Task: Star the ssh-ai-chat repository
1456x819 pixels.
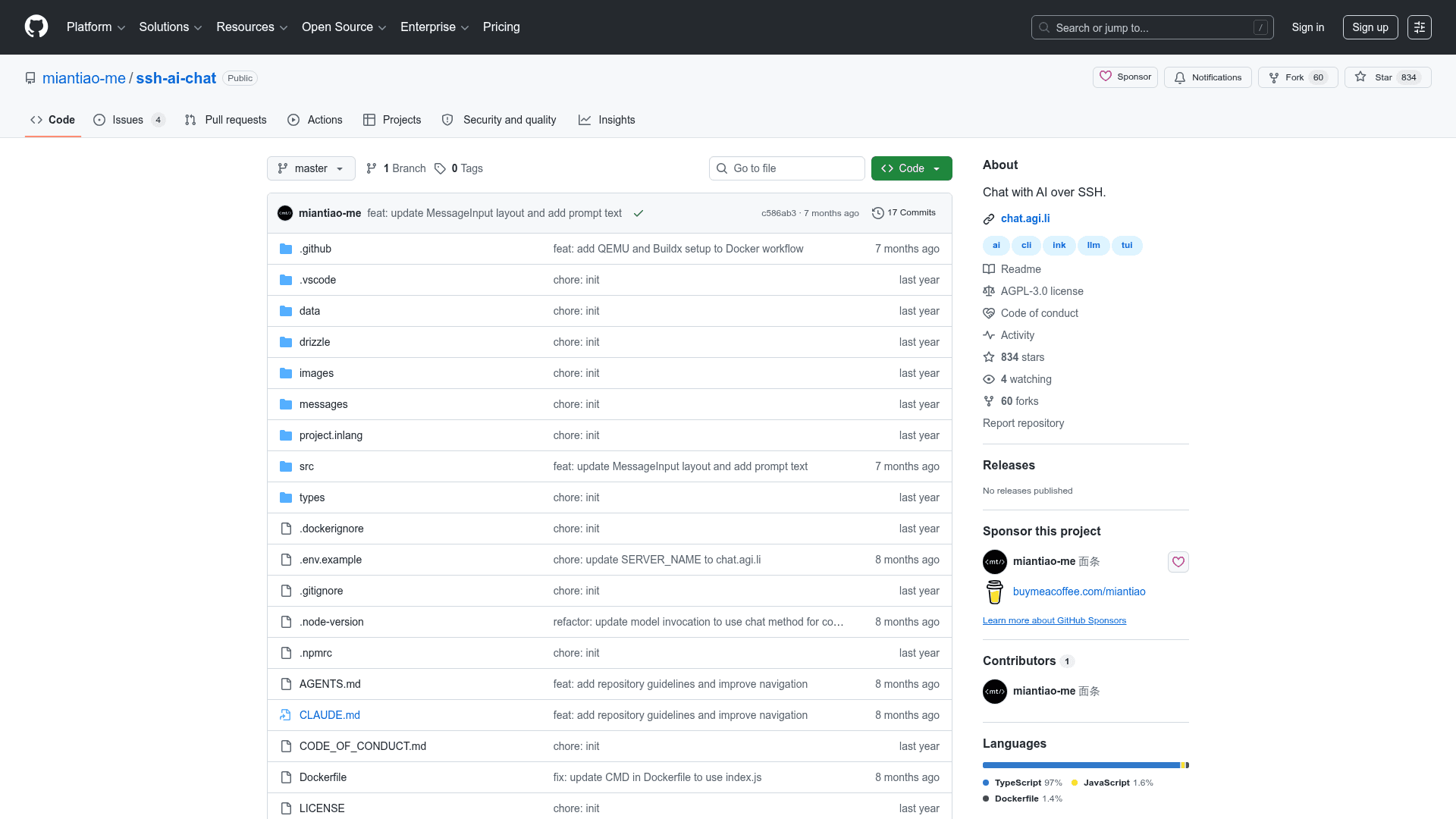Action: click(1388, 77)
